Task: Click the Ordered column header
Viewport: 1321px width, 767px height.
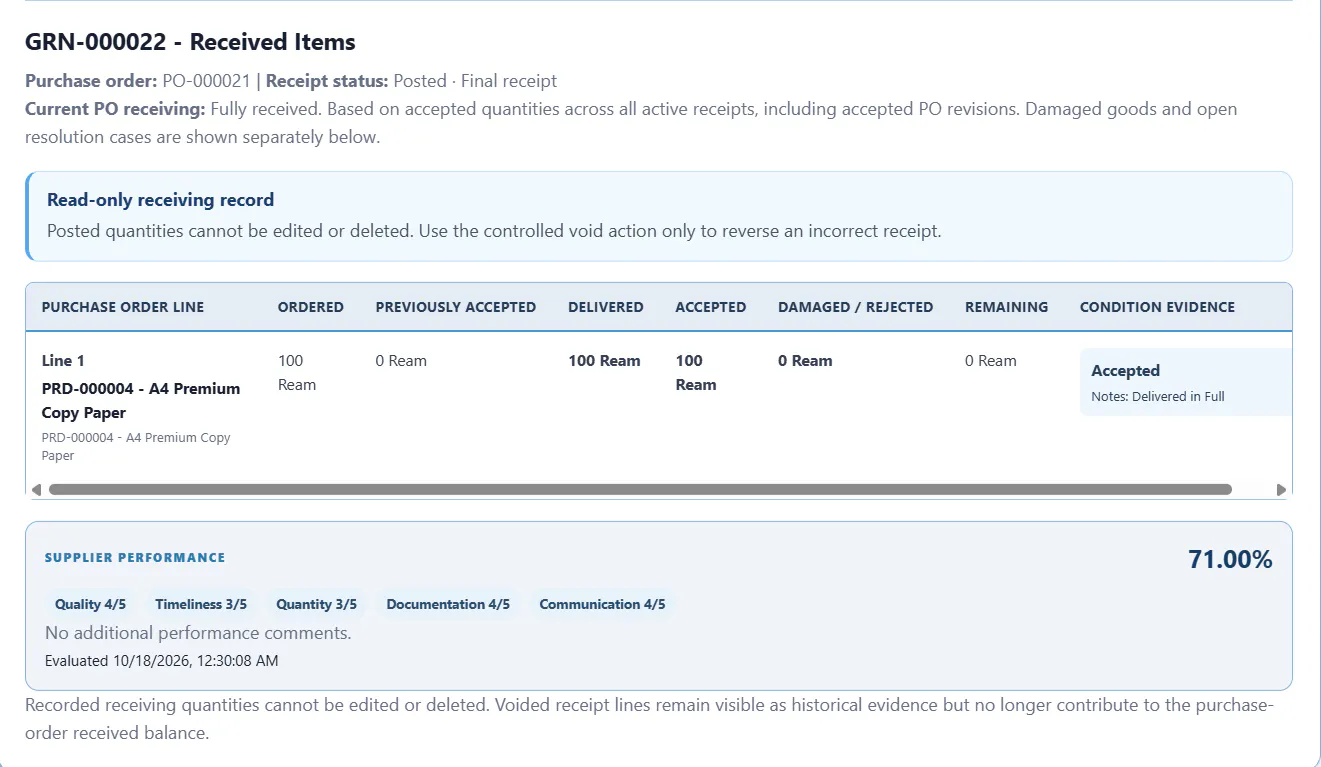Action: (311, 307)
